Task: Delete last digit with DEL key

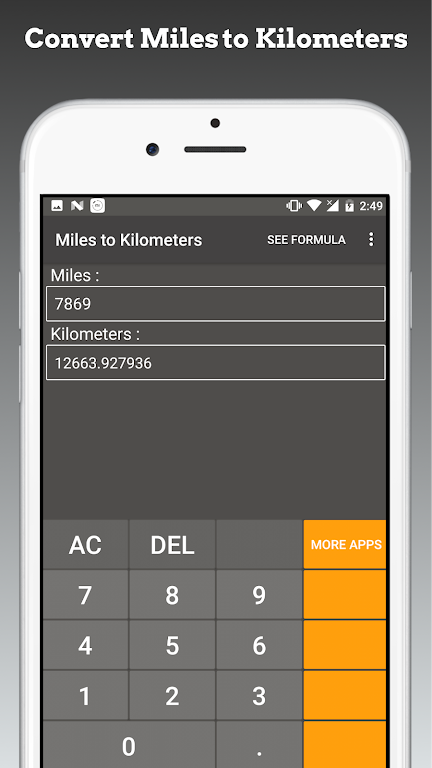Action: click(x=172, y=545)
